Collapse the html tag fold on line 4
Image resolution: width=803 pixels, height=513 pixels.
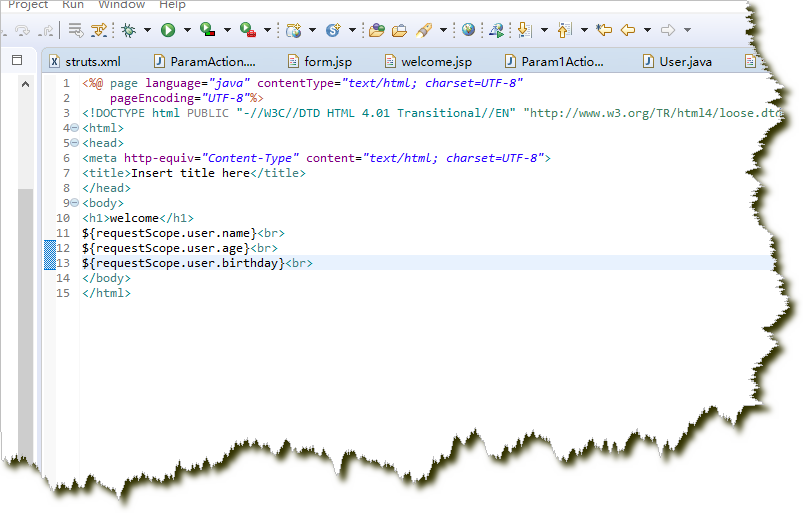(x=75, y=128)
